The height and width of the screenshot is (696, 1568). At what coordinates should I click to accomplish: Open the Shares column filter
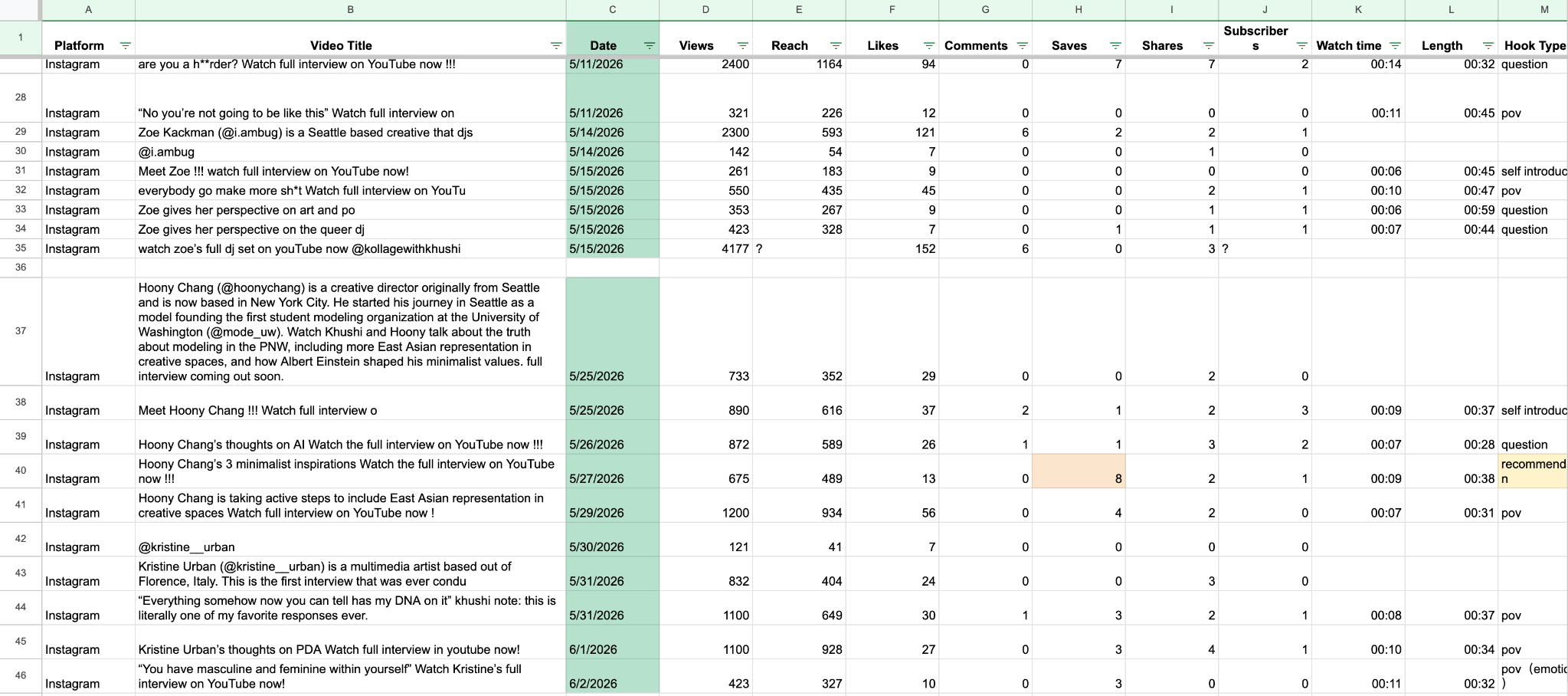pyautogui.click(x=1209, y=46)
